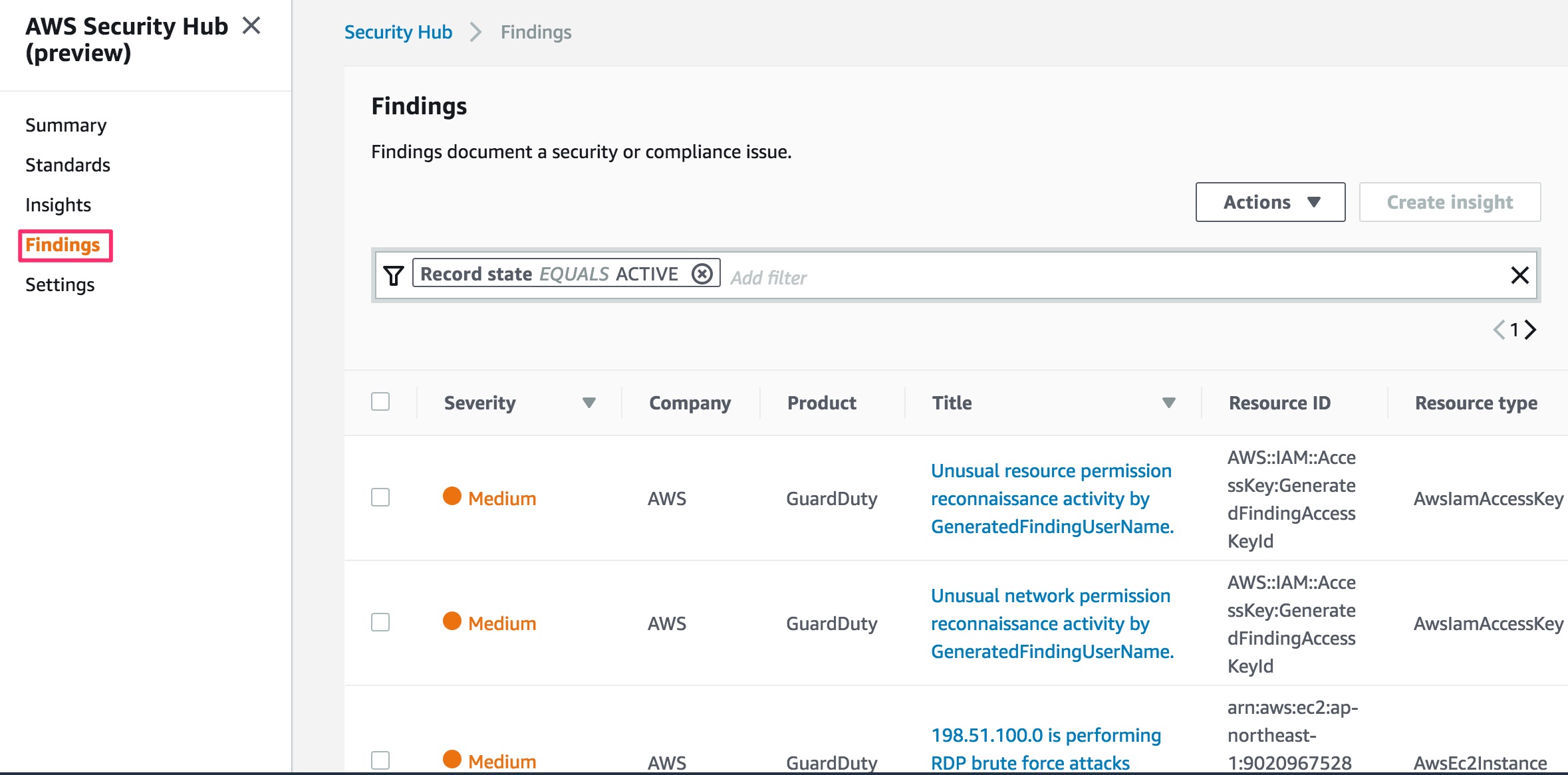Viewport: 1568px width, 775px height.
Task: Click the Create insight button
Action: point(1450,202)
